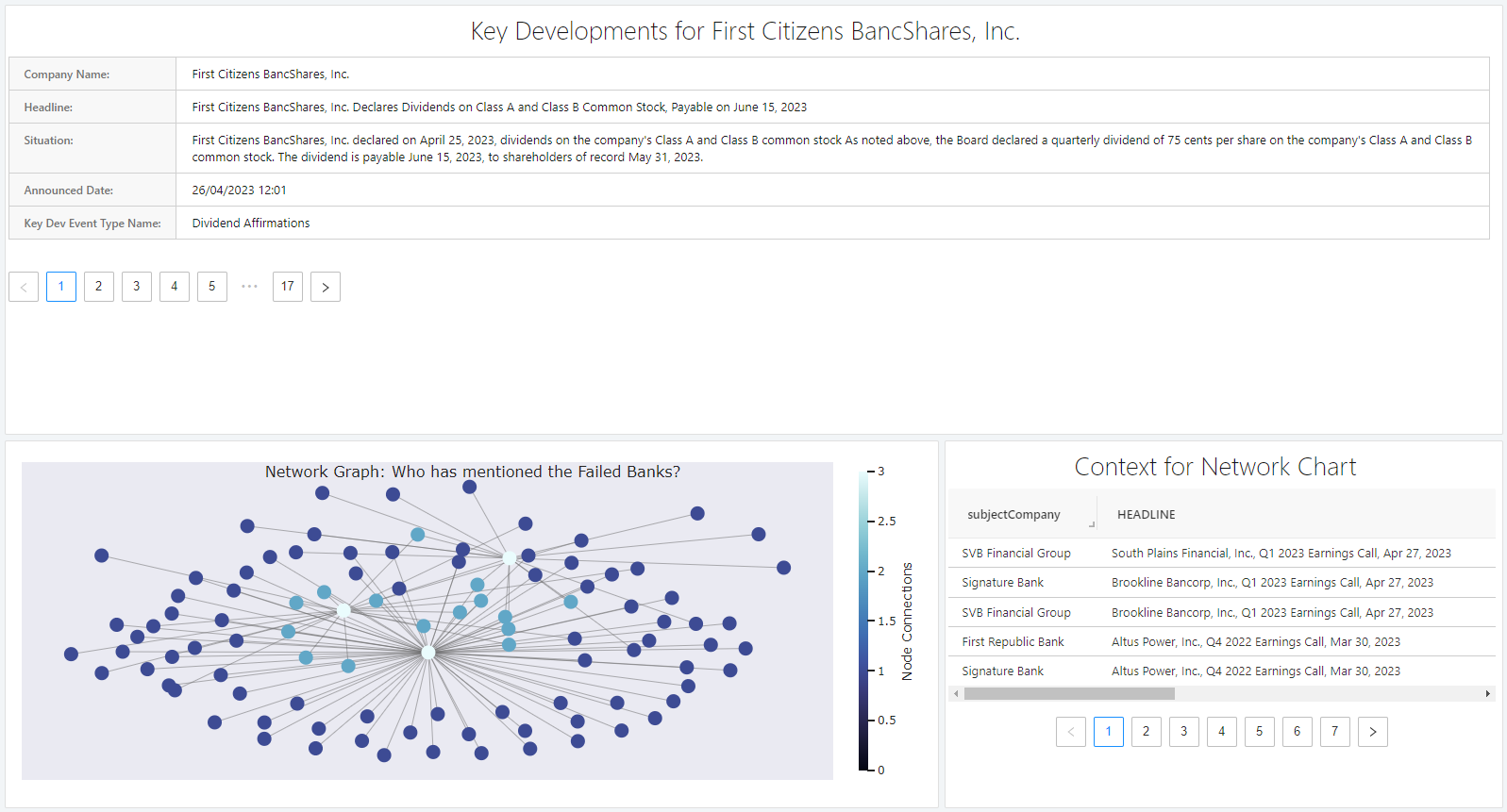Jump to page 5 of Key Developments
The width and height of the screenshot is (1507, 812).
click(x=212, y=287)
